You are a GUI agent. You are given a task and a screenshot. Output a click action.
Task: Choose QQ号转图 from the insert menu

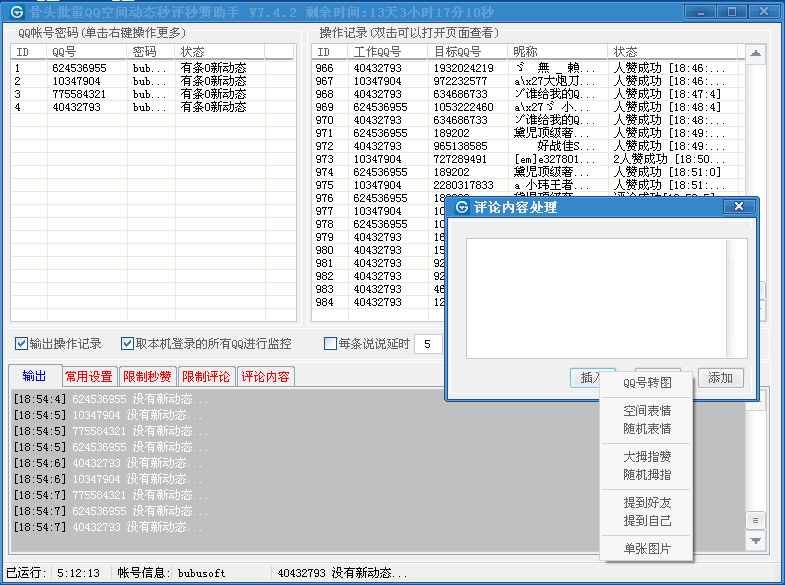647,383
